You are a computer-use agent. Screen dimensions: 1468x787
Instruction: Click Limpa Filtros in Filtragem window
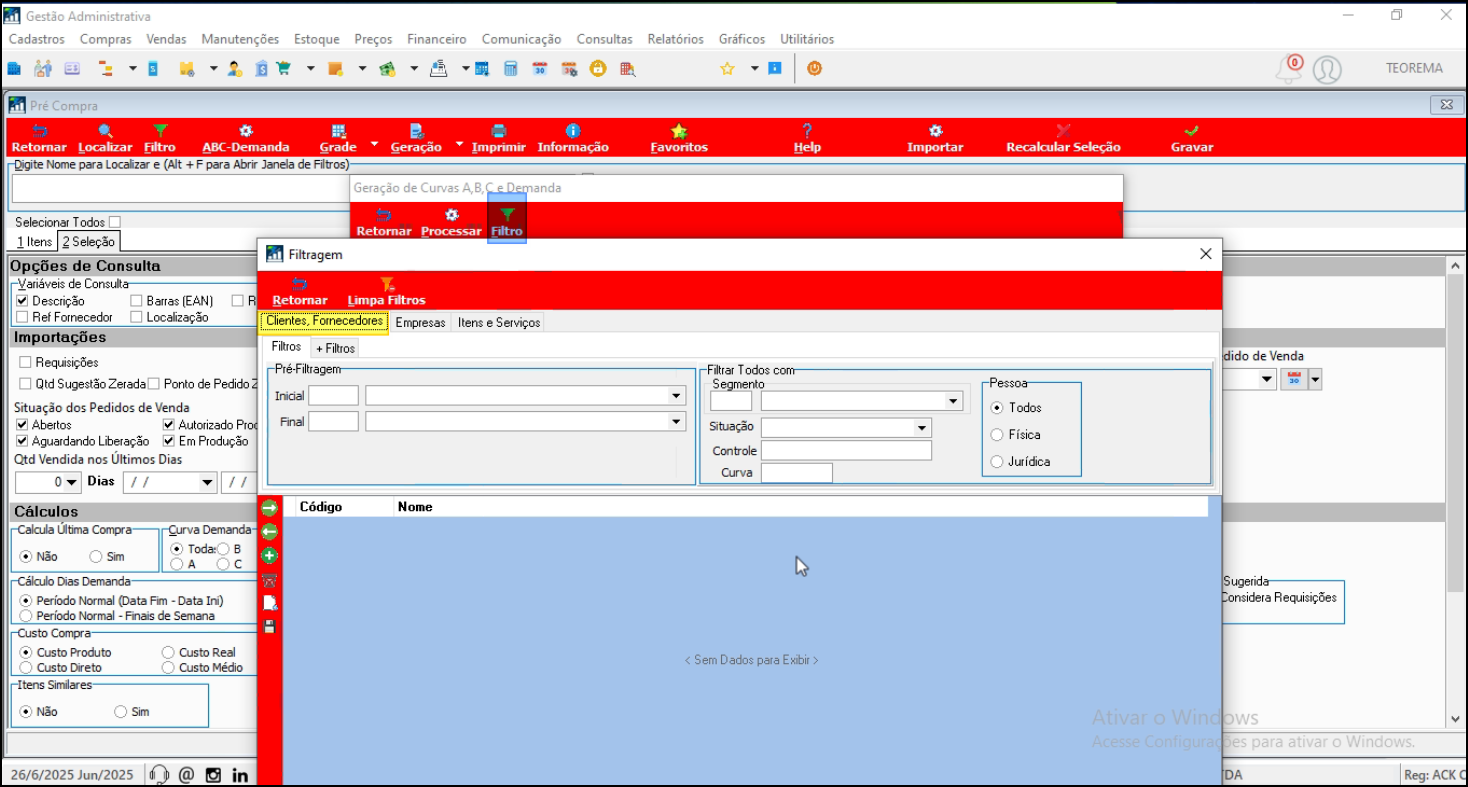pyautogui.click(x=386, y=291)
